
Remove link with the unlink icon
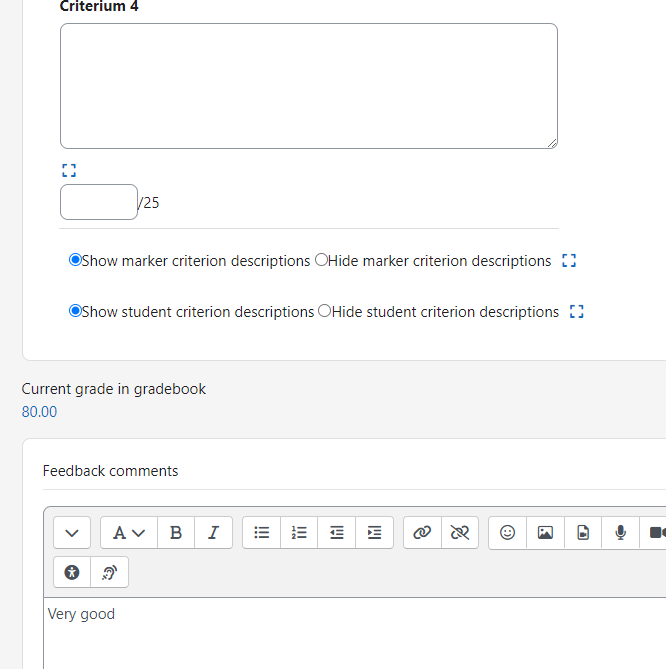point(460,532)
